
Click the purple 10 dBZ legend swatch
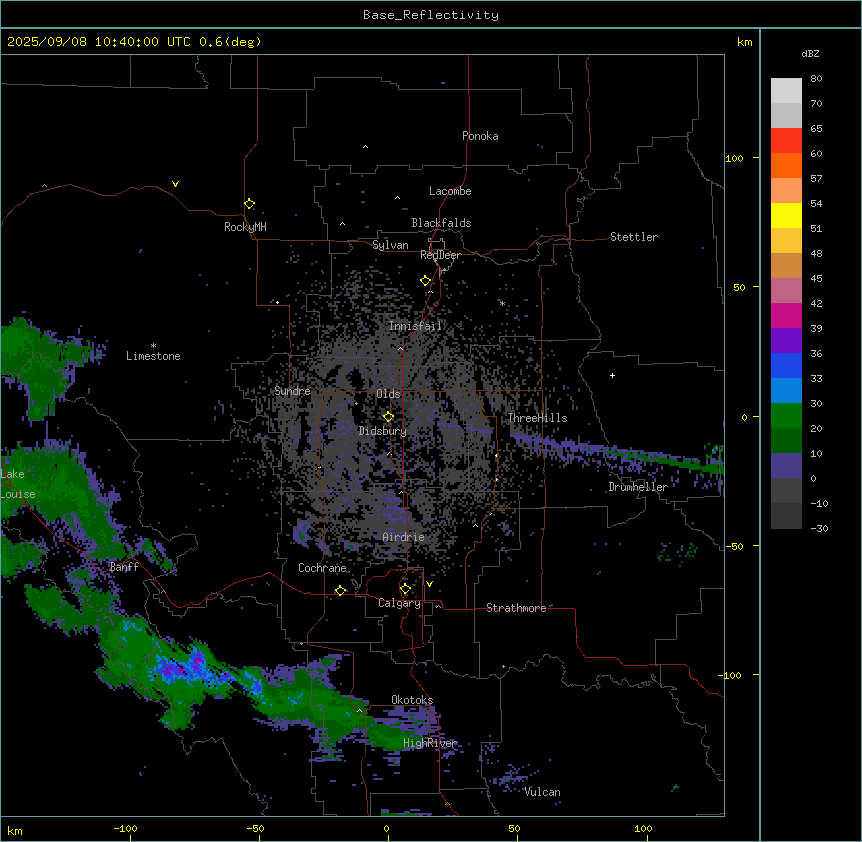[x=786, y=465]
